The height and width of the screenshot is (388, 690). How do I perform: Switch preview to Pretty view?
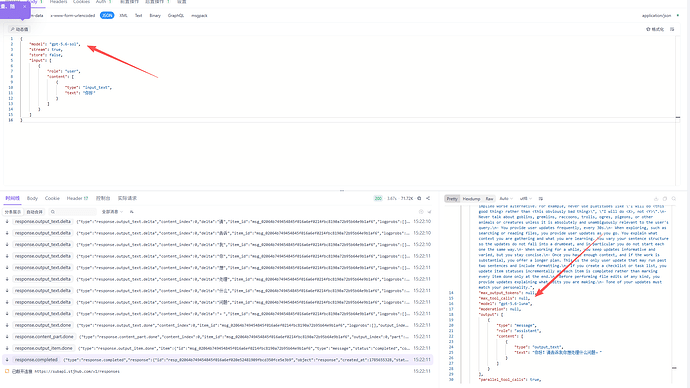point(452,199)
